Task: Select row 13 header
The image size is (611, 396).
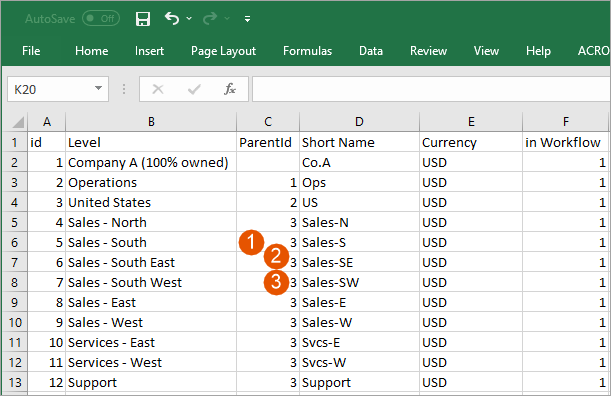Action: [x=15, y=382]
